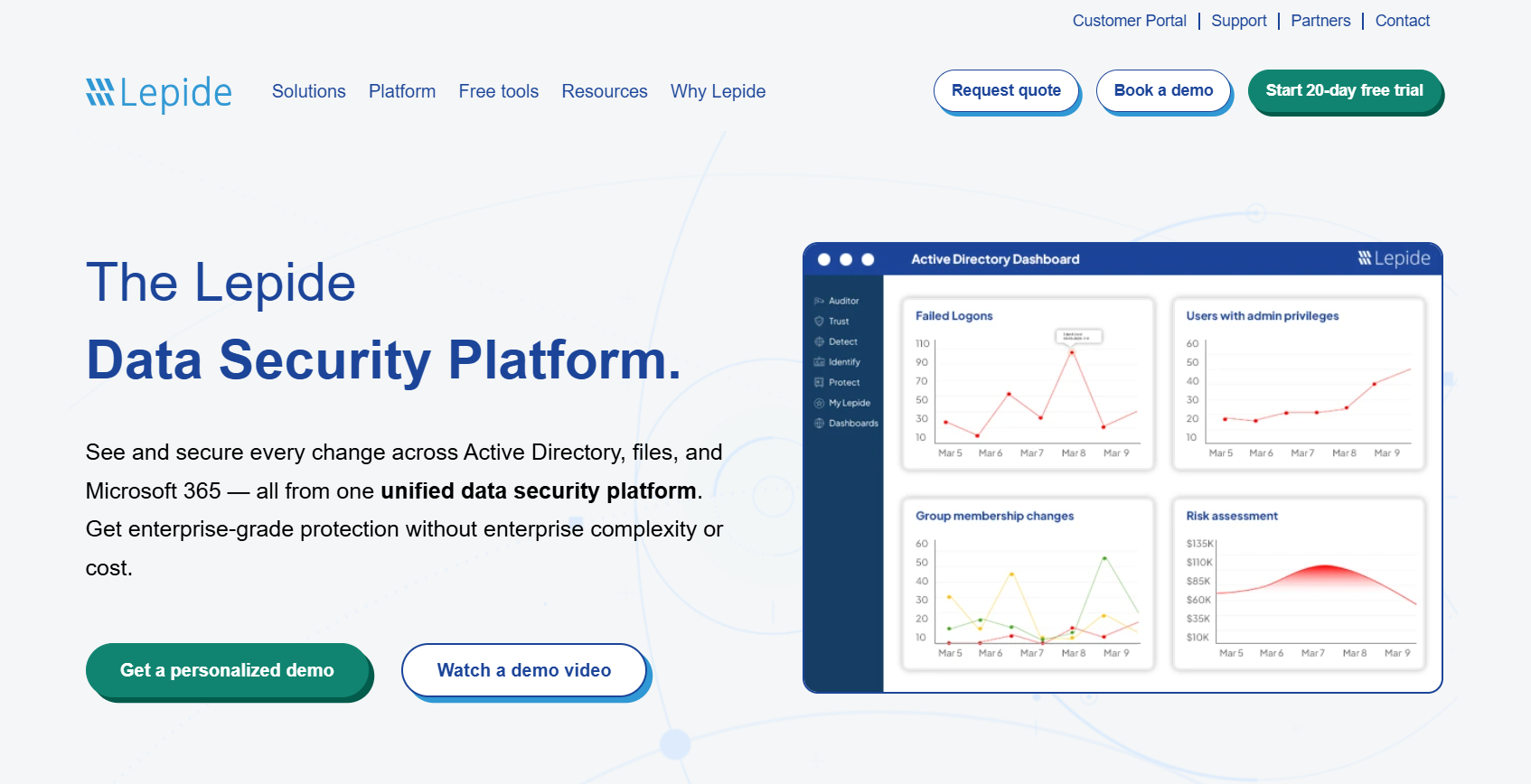Click the Identify ID card icon

click(819, 362)
